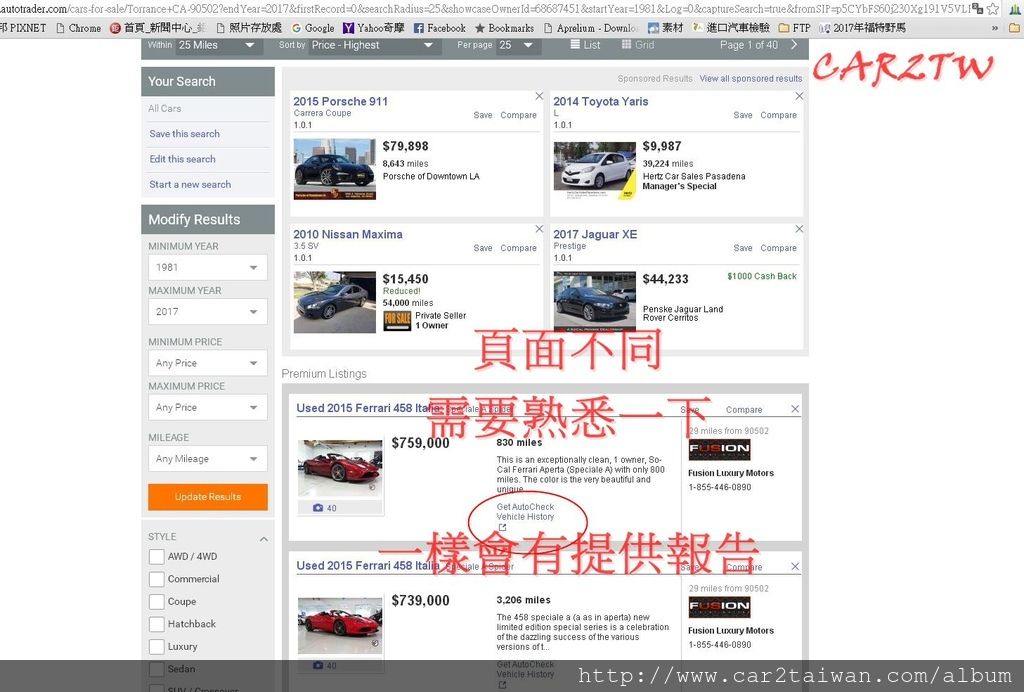Click Start a new search link

190,184
